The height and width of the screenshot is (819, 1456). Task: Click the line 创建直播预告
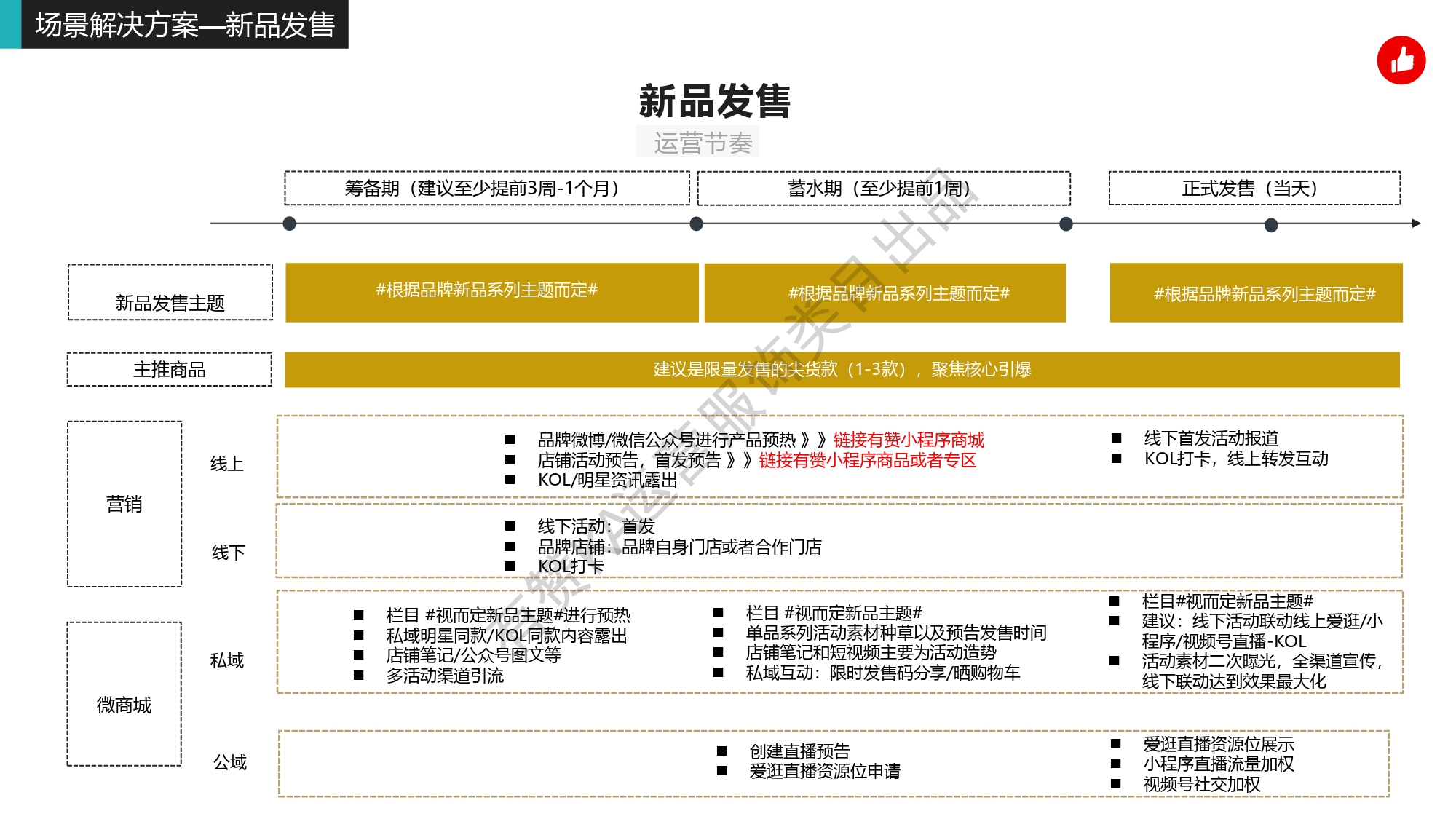[799, 751]
